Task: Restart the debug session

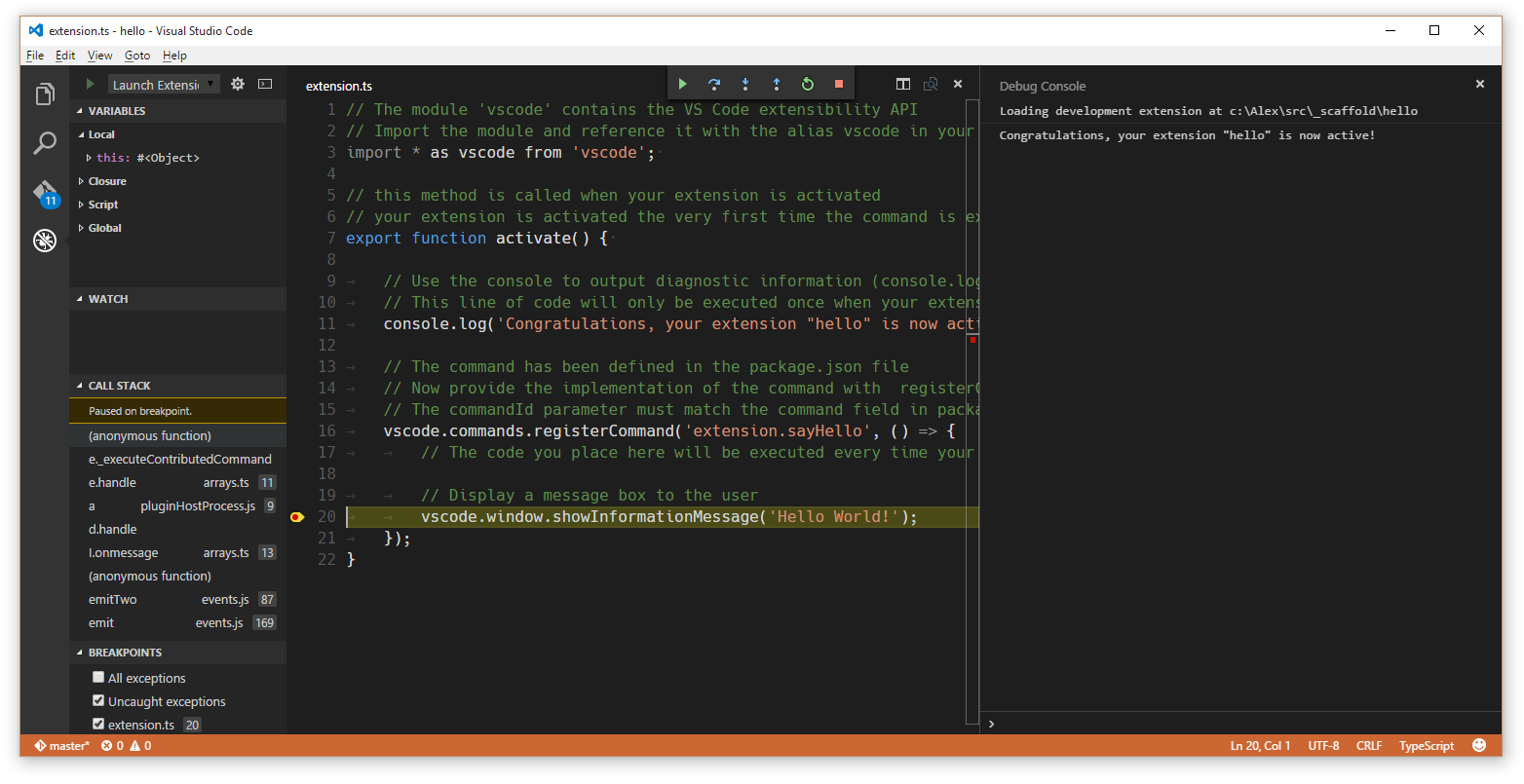Action: pyautogui.click(x=808, y=85)
